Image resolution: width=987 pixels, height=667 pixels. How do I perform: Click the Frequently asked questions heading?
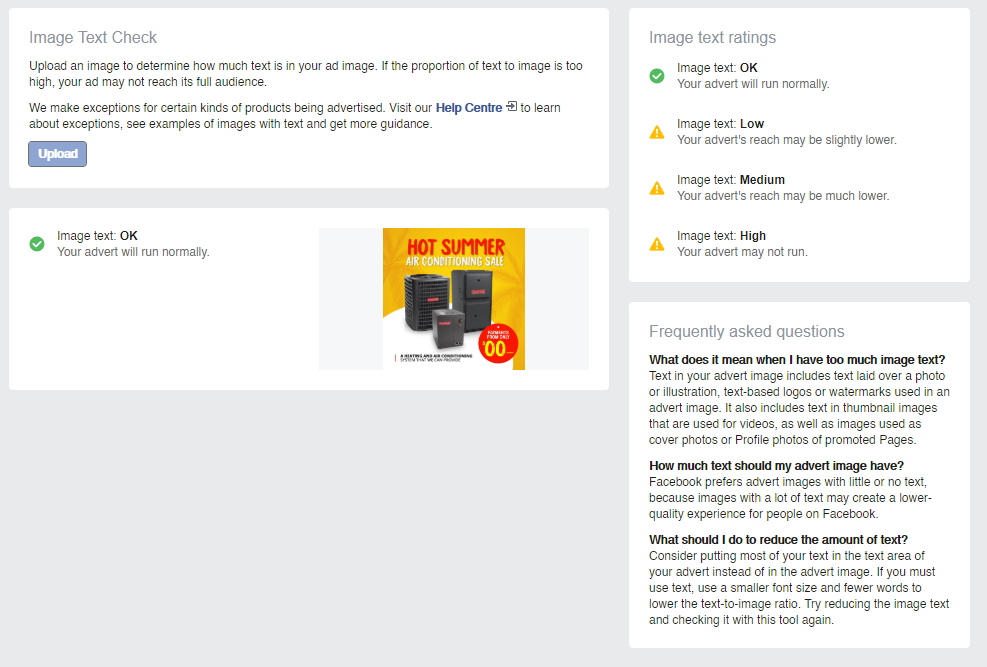pyautogui.click(x=747, y=332)
